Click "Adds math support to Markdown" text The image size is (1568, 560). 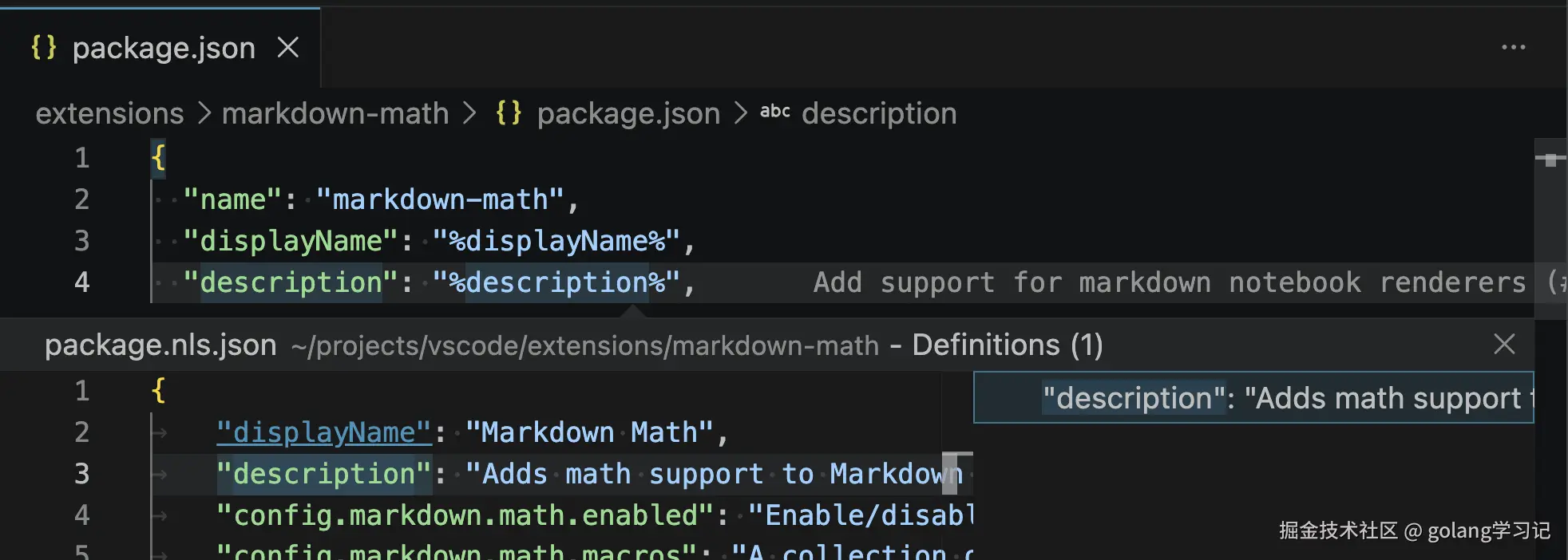(715, 474)
